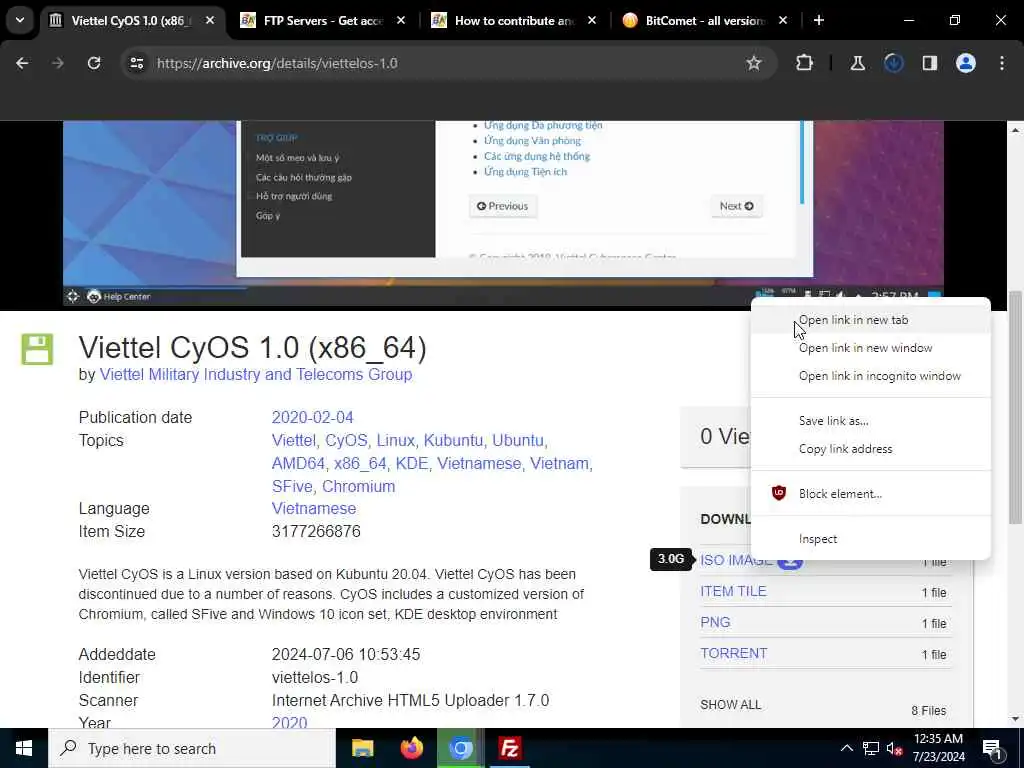Open the Vietnamese language link
Viewport: 1024px width, 768px height.
pyautogui.click(x=313, y=509)
